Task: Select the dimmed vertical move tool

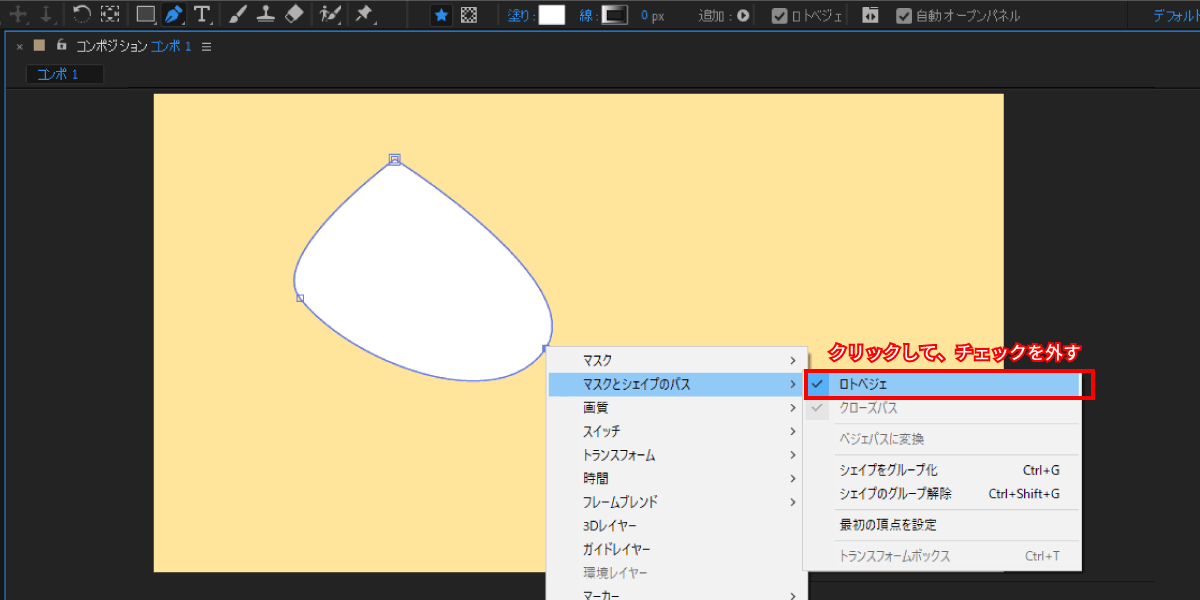Action: click(45, 15)
